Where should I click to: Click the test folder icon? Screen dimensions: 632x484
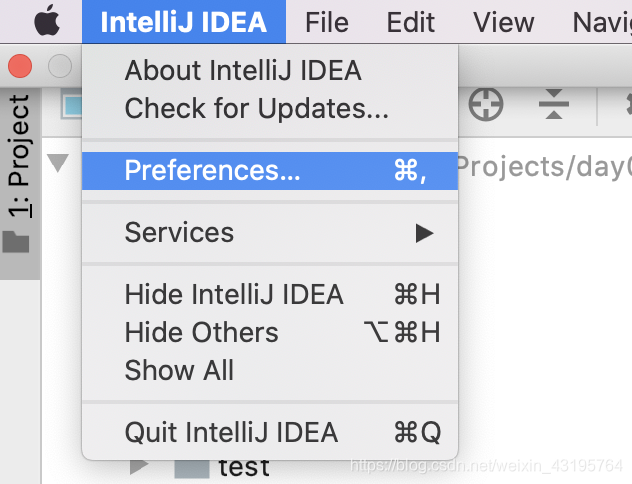point(191,468)
